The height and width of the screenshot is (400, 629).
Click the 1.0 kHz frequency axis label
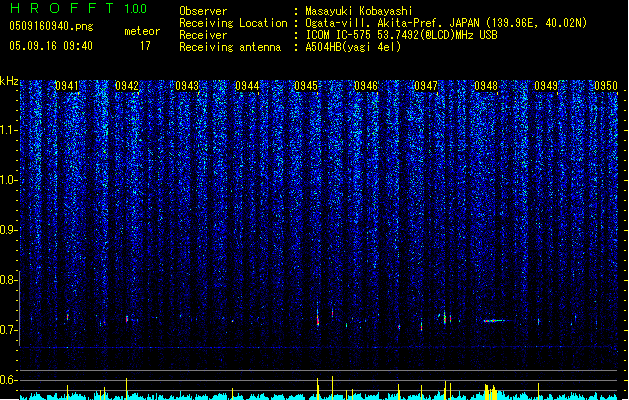pyautogui.click(x=8, y=180)
